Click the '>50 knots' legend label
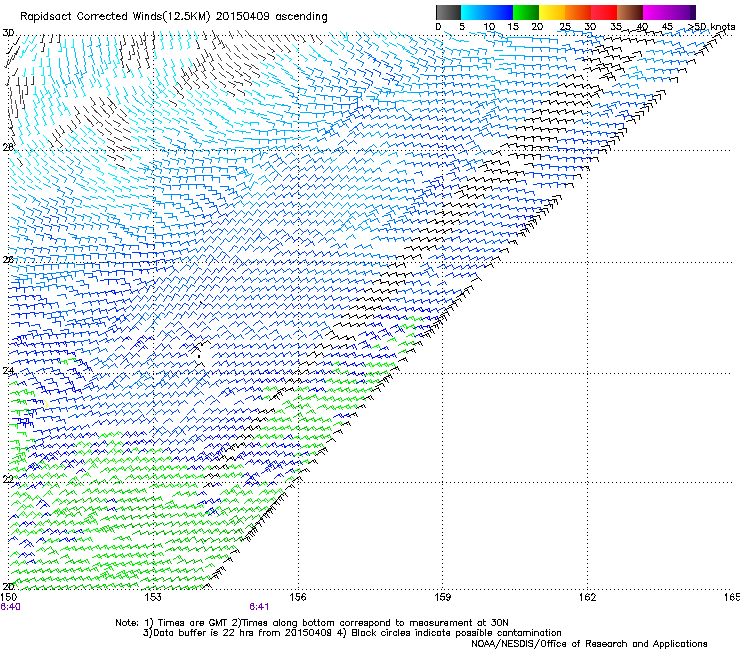This screenshot has height=650, width=740. point(711,27)
